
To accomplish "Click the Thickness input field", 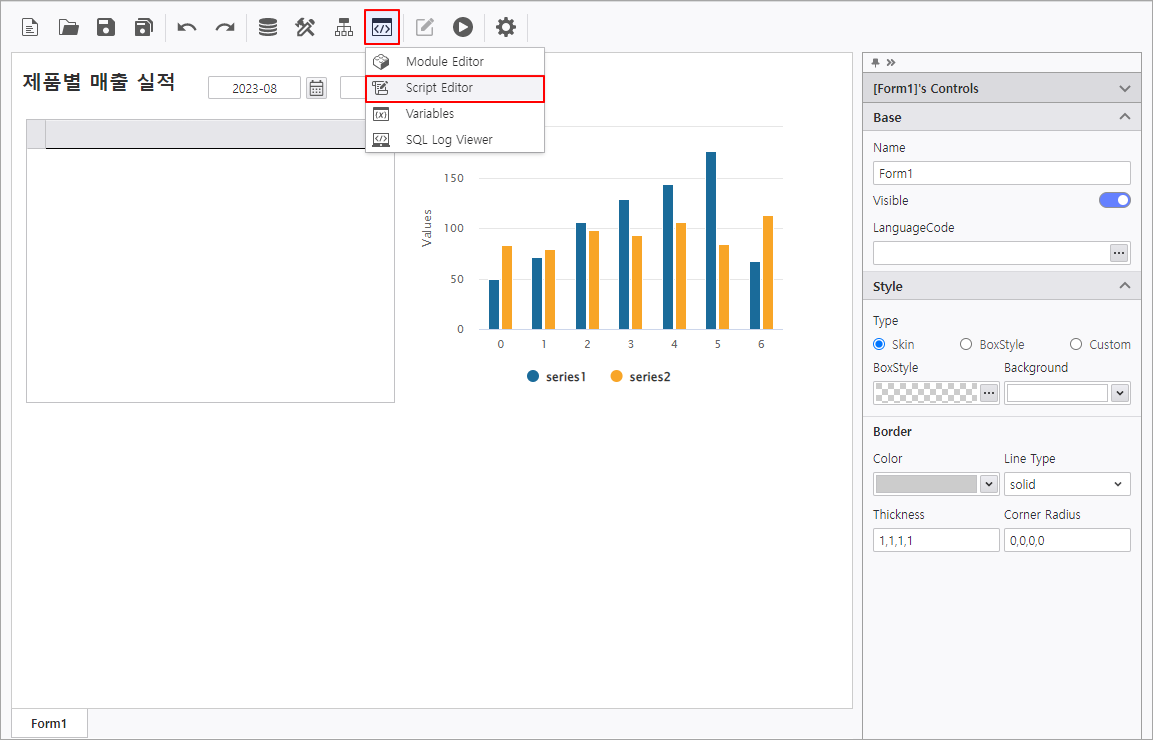I will click(x=935, y=540).
